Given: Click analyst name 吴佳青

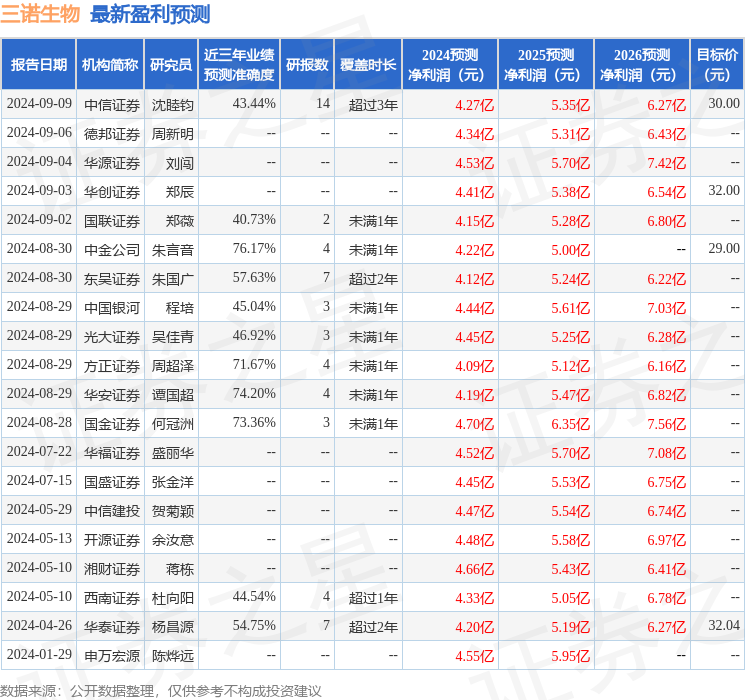Looking at the screenshot, I should point(172,337).
